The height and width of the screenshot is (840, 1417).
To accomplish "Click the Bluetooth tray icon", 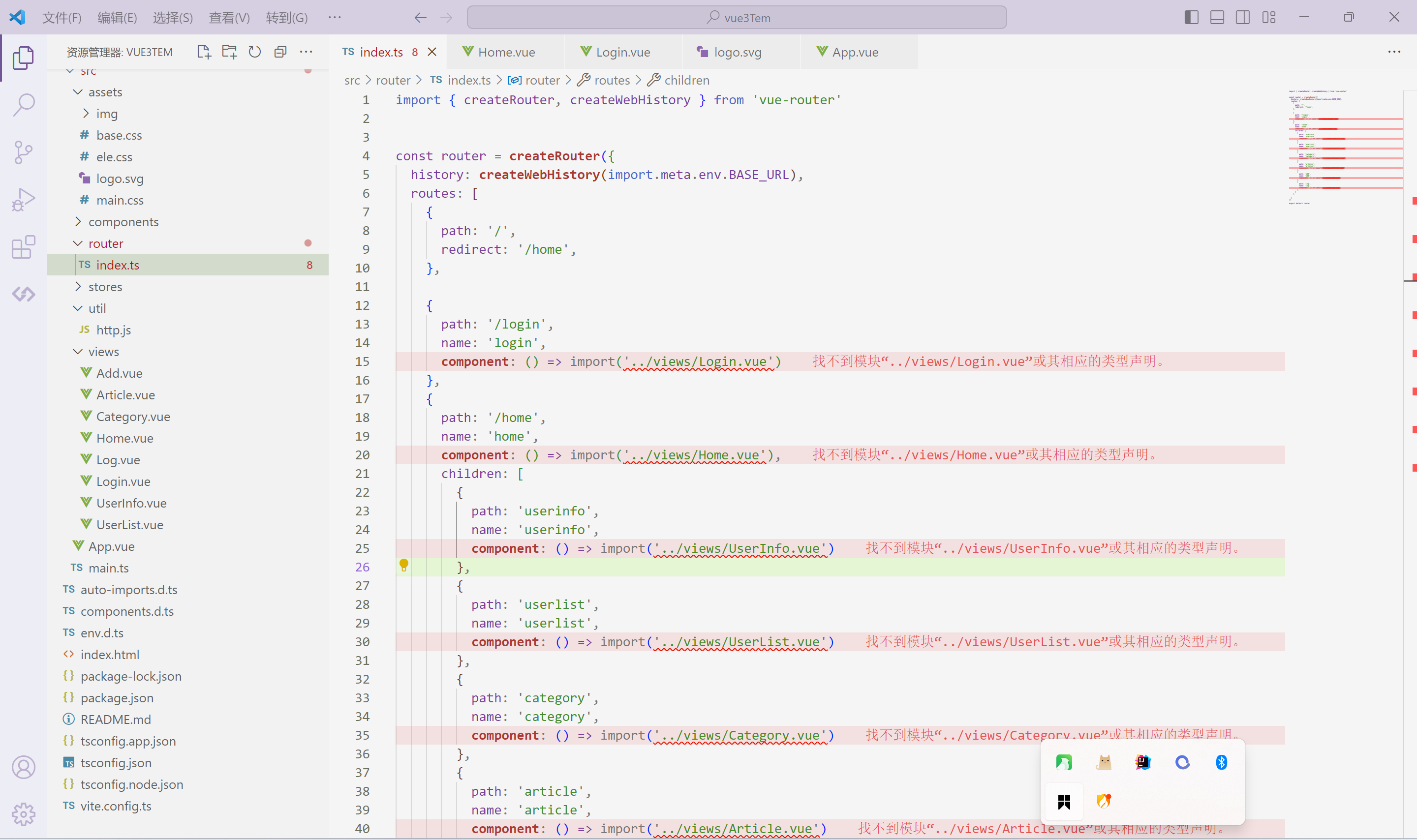I will pos(1222,762).
